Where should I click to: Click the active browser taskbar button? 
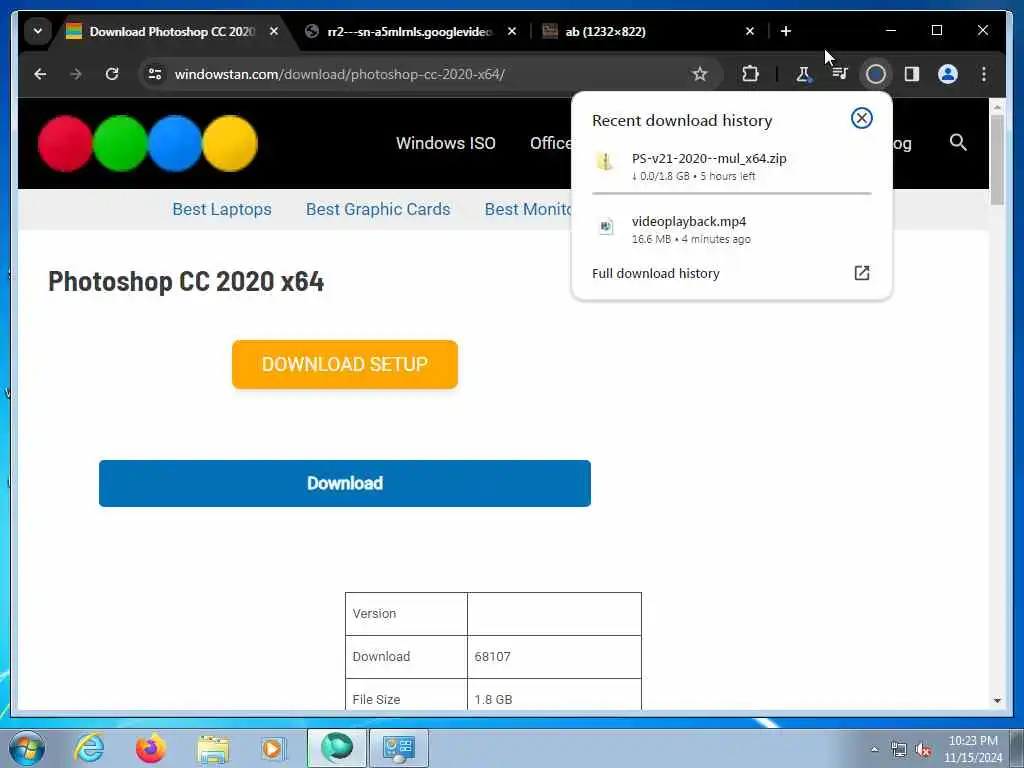click(x=337, y=748)
